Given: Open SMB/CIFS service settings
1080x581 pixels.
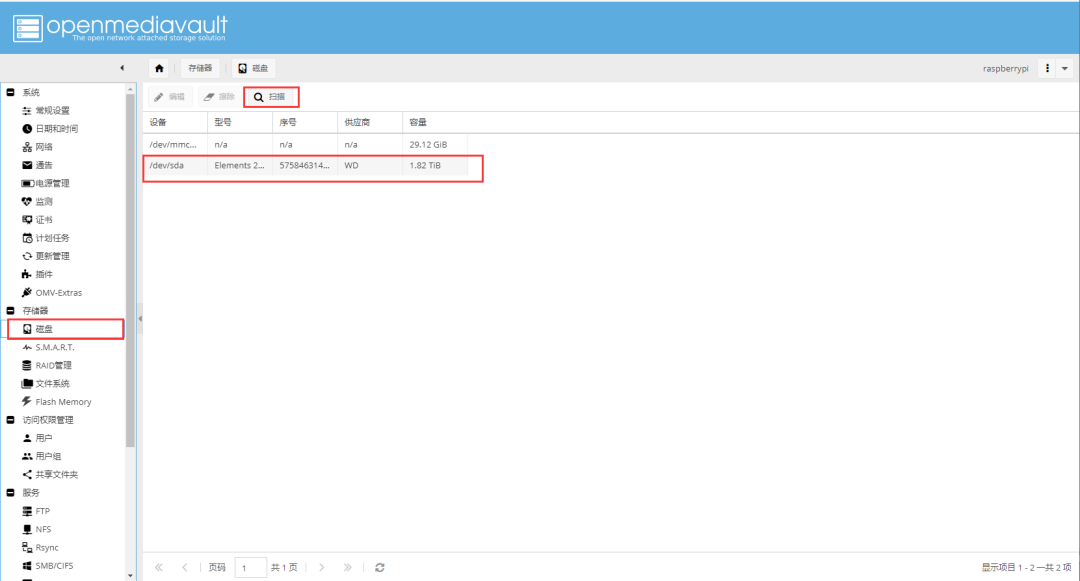Looking at the screenshot, I should point(54,566).
